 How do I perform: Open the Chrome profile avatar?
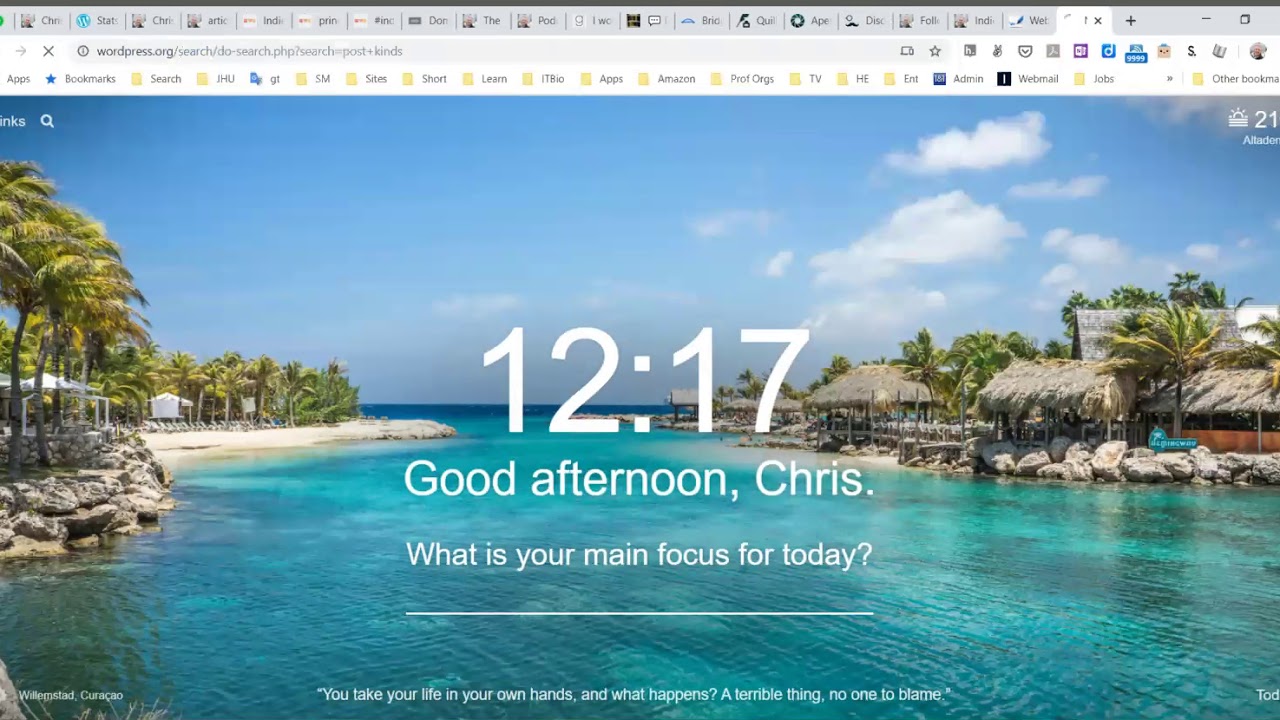coord(1258,51)
